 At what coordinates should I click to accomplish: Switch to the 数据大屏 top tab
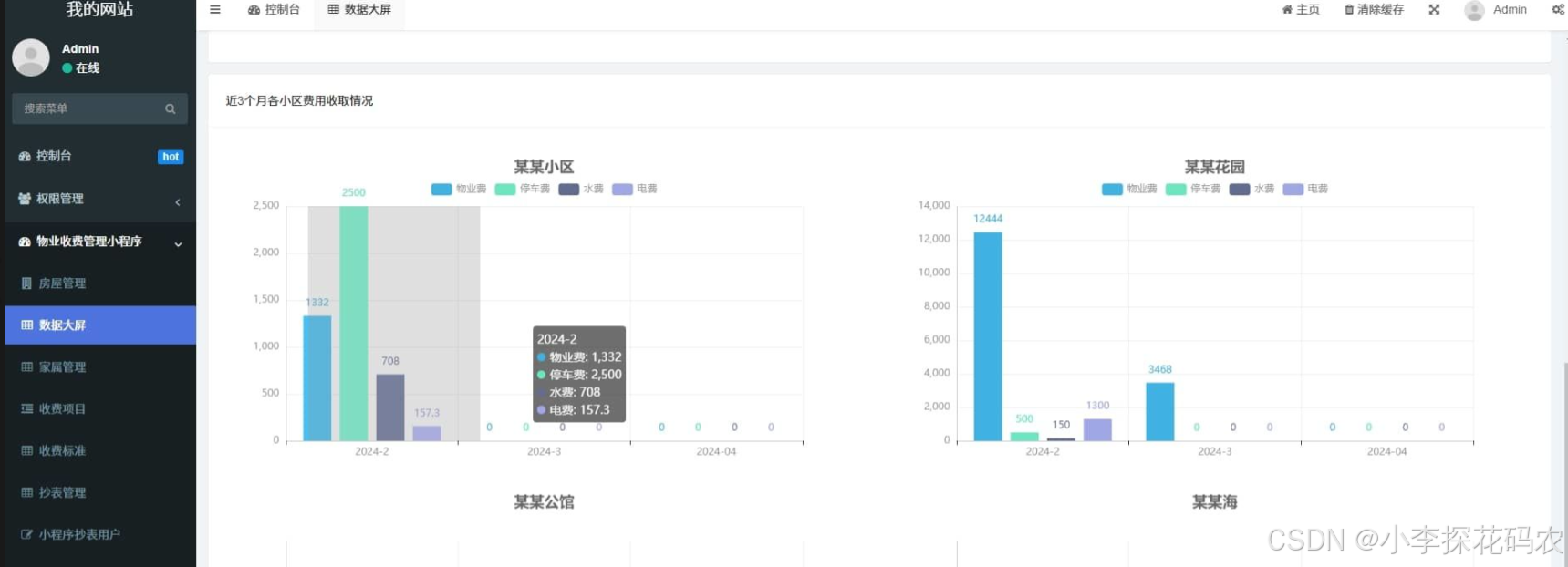tap(359, 10)
